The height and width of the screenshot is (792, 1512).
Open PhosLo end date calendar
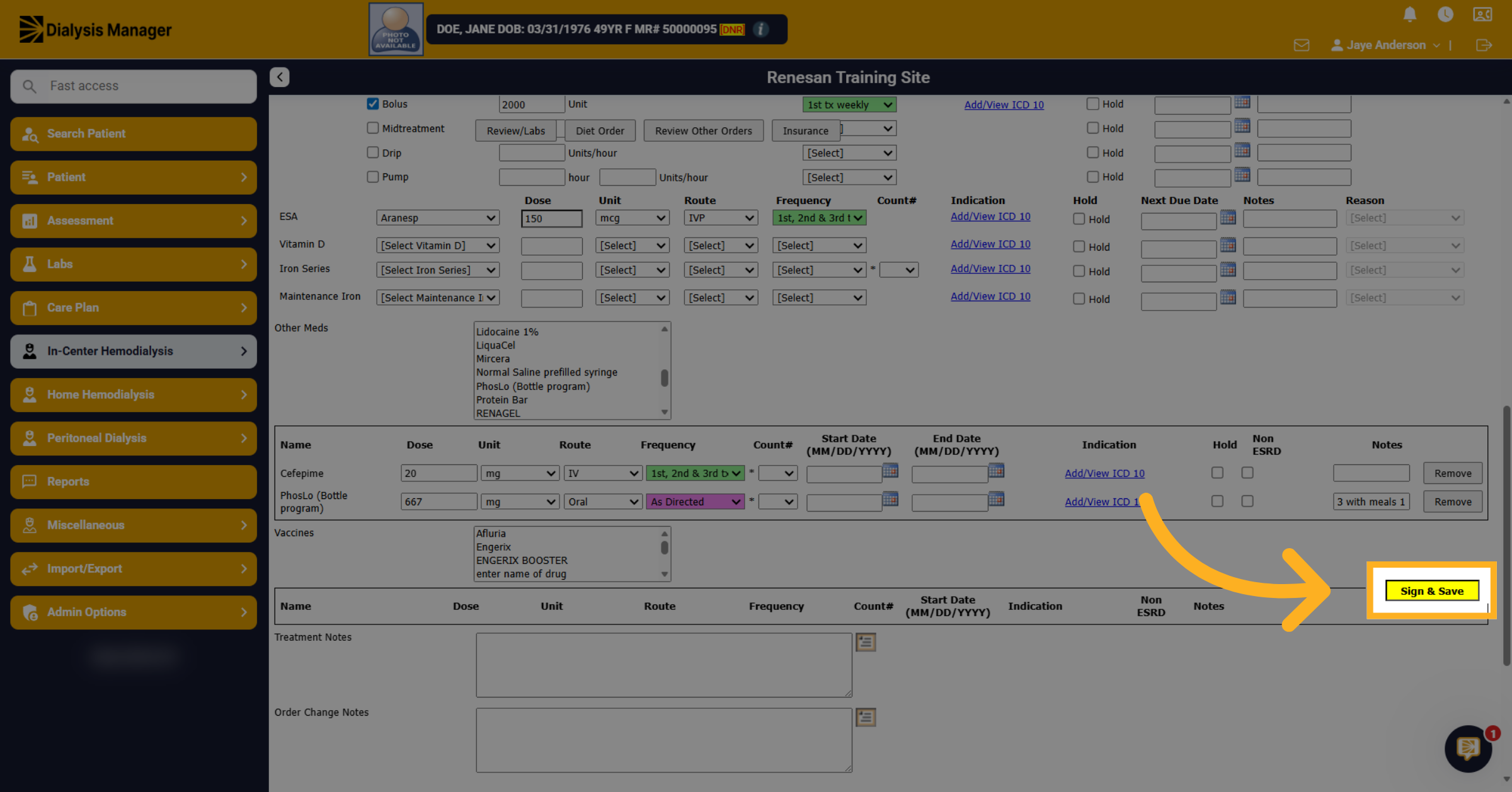coord(996,500)
